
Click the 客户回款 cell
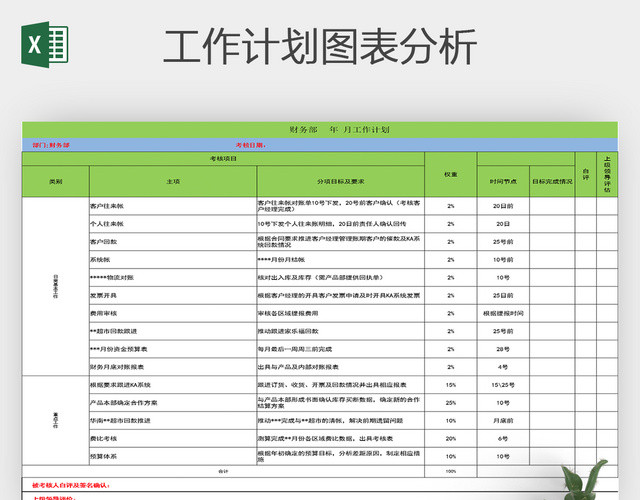[173, 242]
